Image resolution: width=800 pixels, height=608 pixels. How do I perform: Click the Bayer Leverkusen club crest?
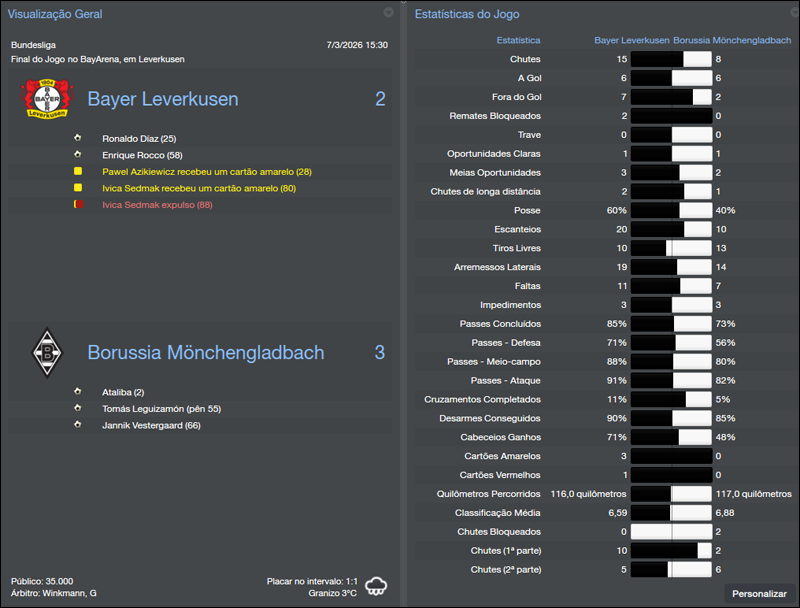pyautogui.click(x=47, y=98)
